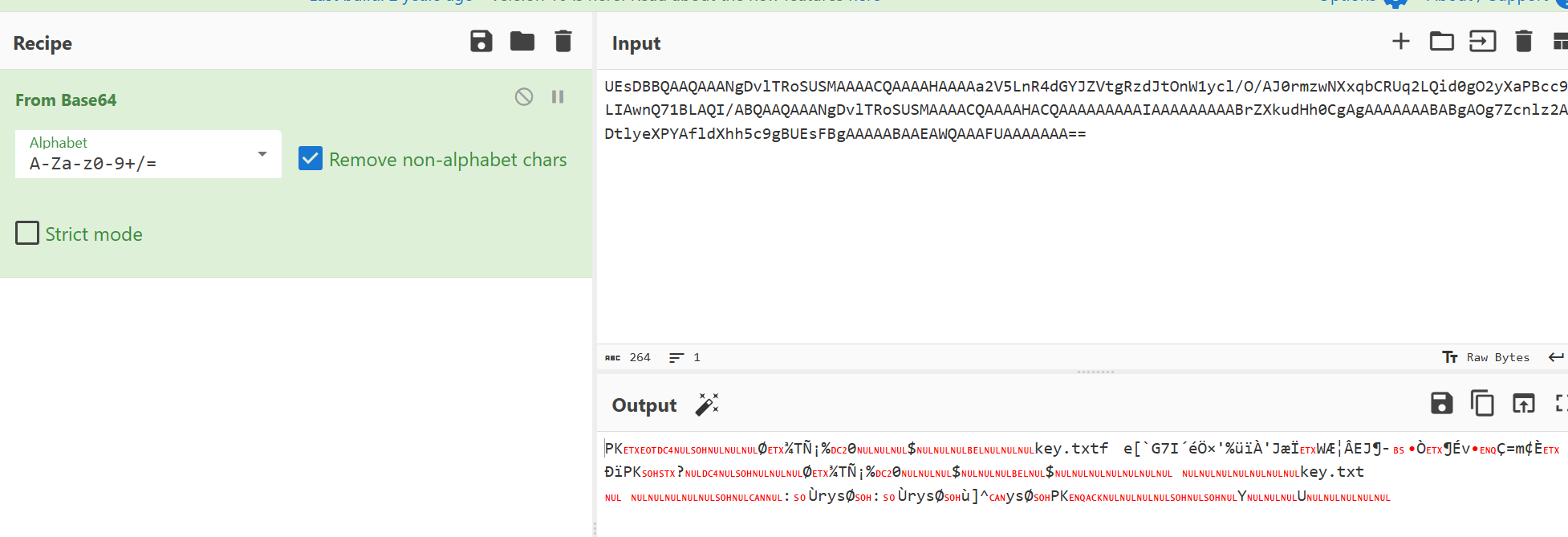
Task: Clear the recipe with the trash icon
Action: pos(563,41)
